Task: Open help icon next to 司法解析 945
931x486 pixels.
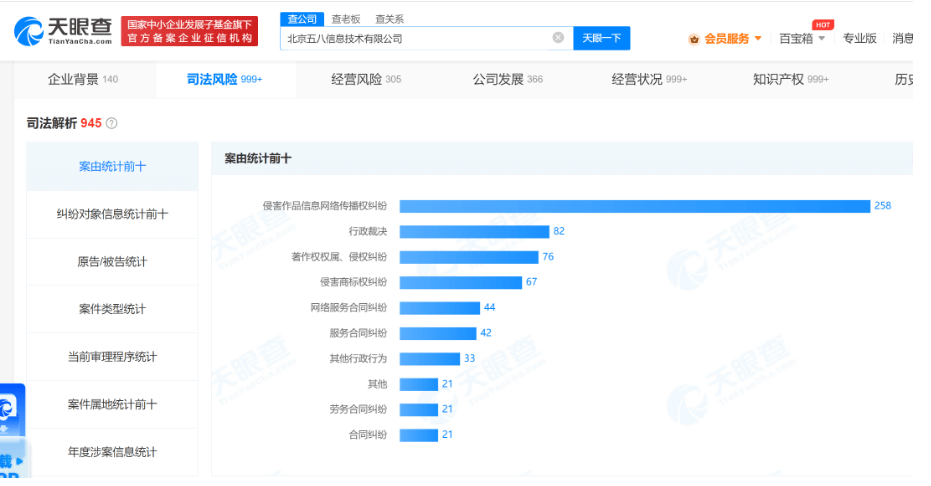Action: coord(112,123)
